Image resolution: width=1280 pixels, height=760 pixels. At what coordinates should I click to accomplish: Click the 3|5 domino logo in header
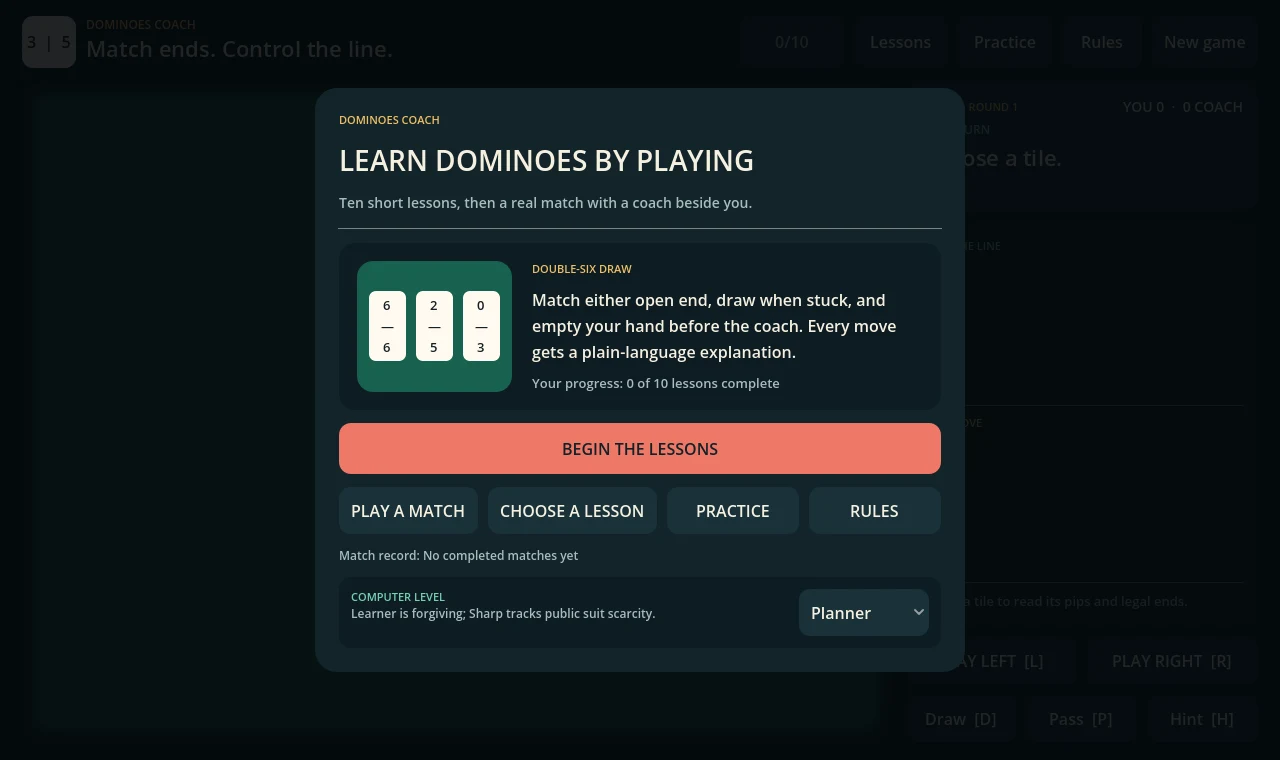(49, 42)
